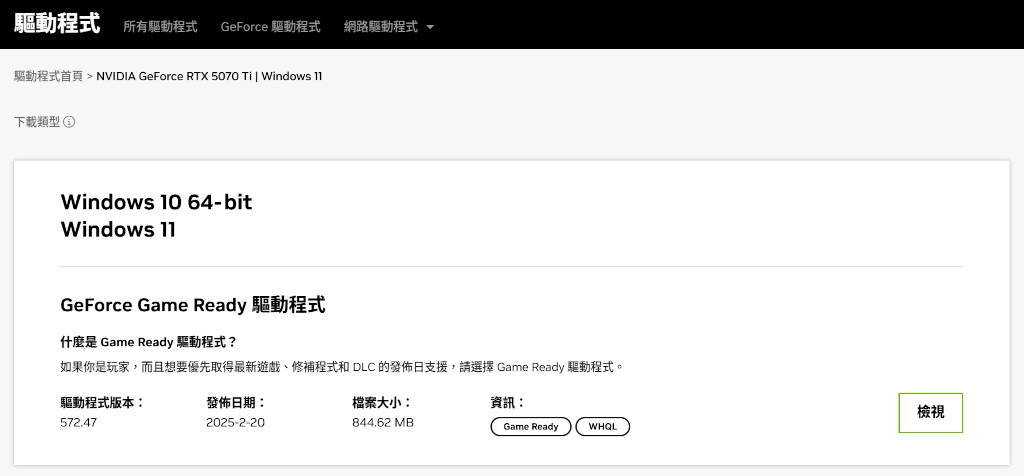
Task: Click the 下載類型 label
Action: click(37, 122)
